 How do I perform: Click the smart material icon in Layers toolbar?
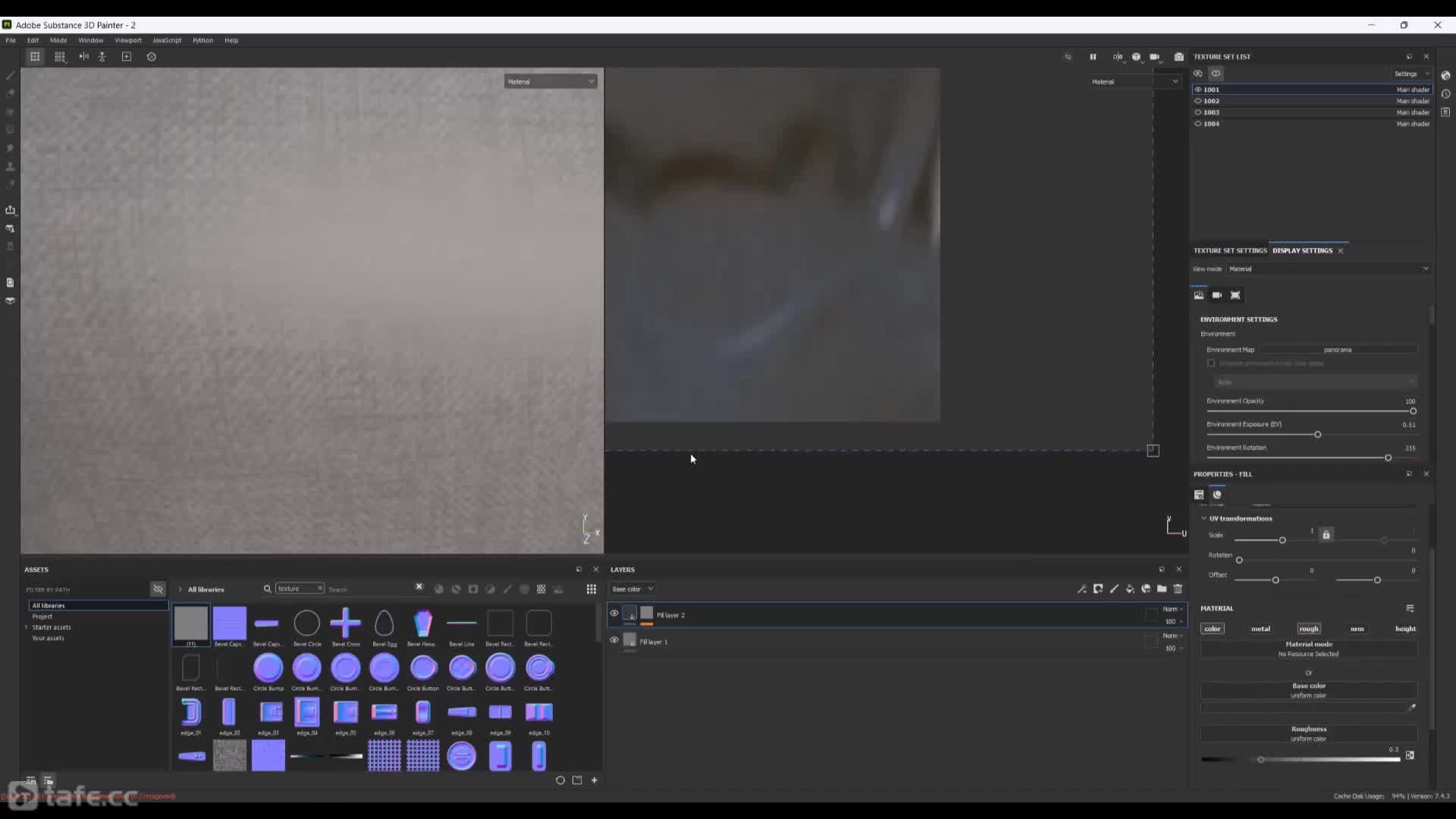tap(1146, 588)
